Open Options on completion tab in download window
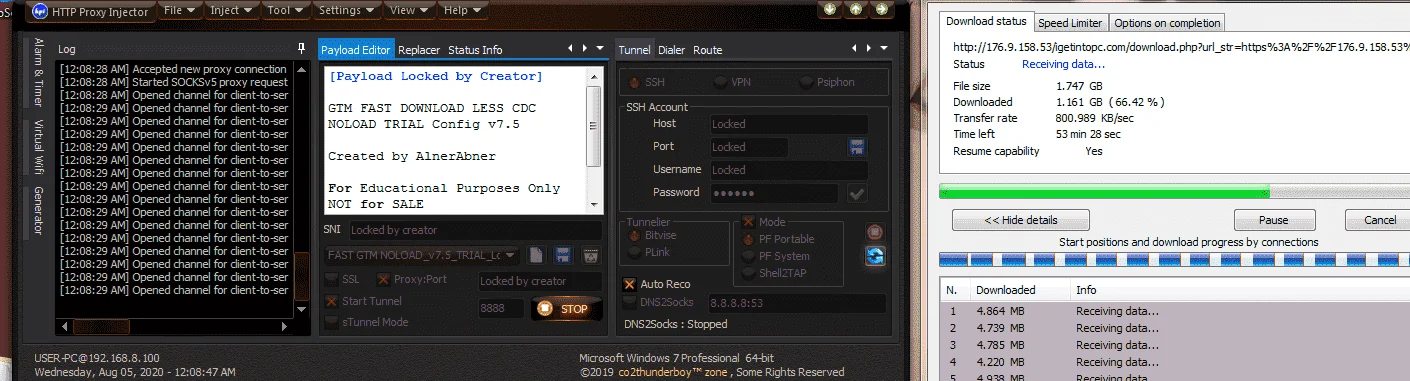The height and width of the screenshot is (381, 1410). [x=1166, y=23]
